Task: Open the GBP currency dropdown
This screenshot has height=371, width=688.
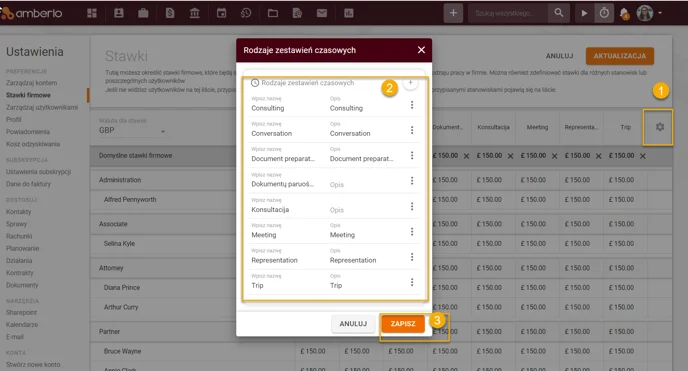Action: point(132,130)
